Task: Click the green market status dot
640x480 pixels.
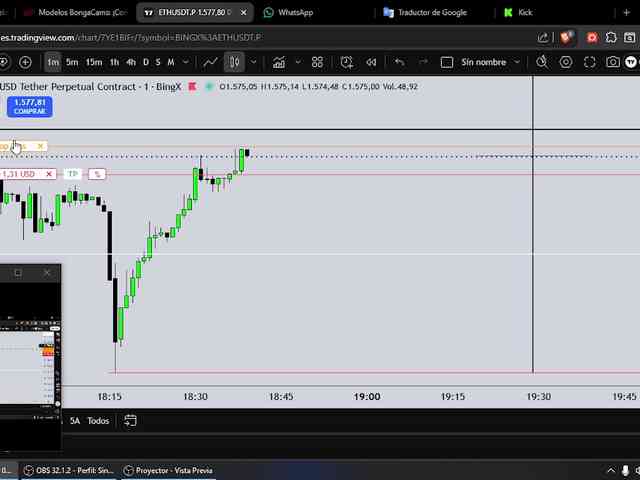Action: (x=209, y=87)
